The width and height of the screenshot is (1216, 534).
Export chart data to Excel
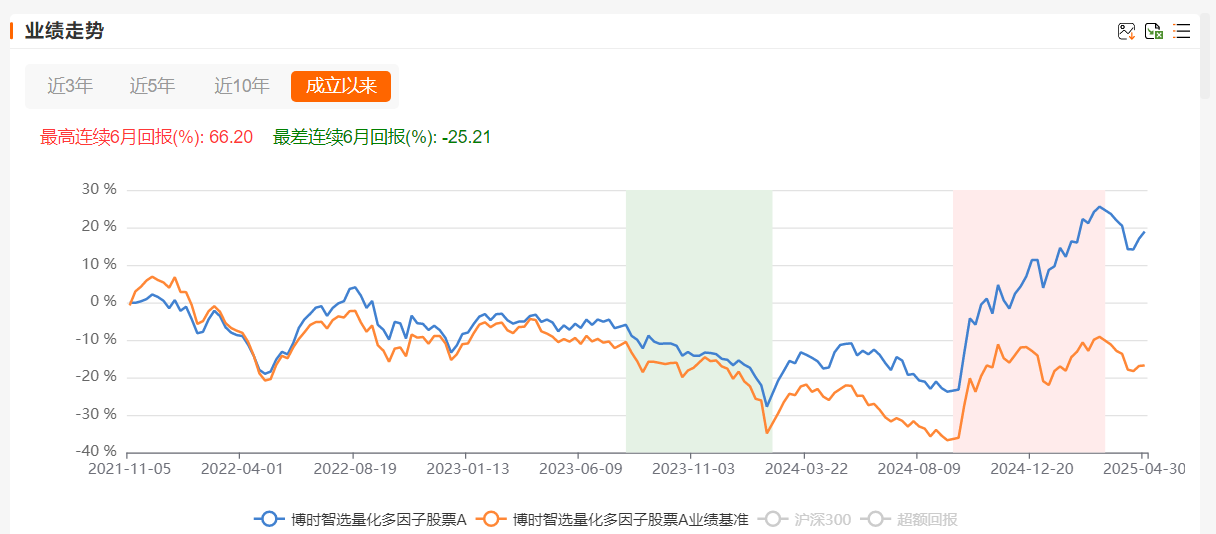tap(1154, 31)
